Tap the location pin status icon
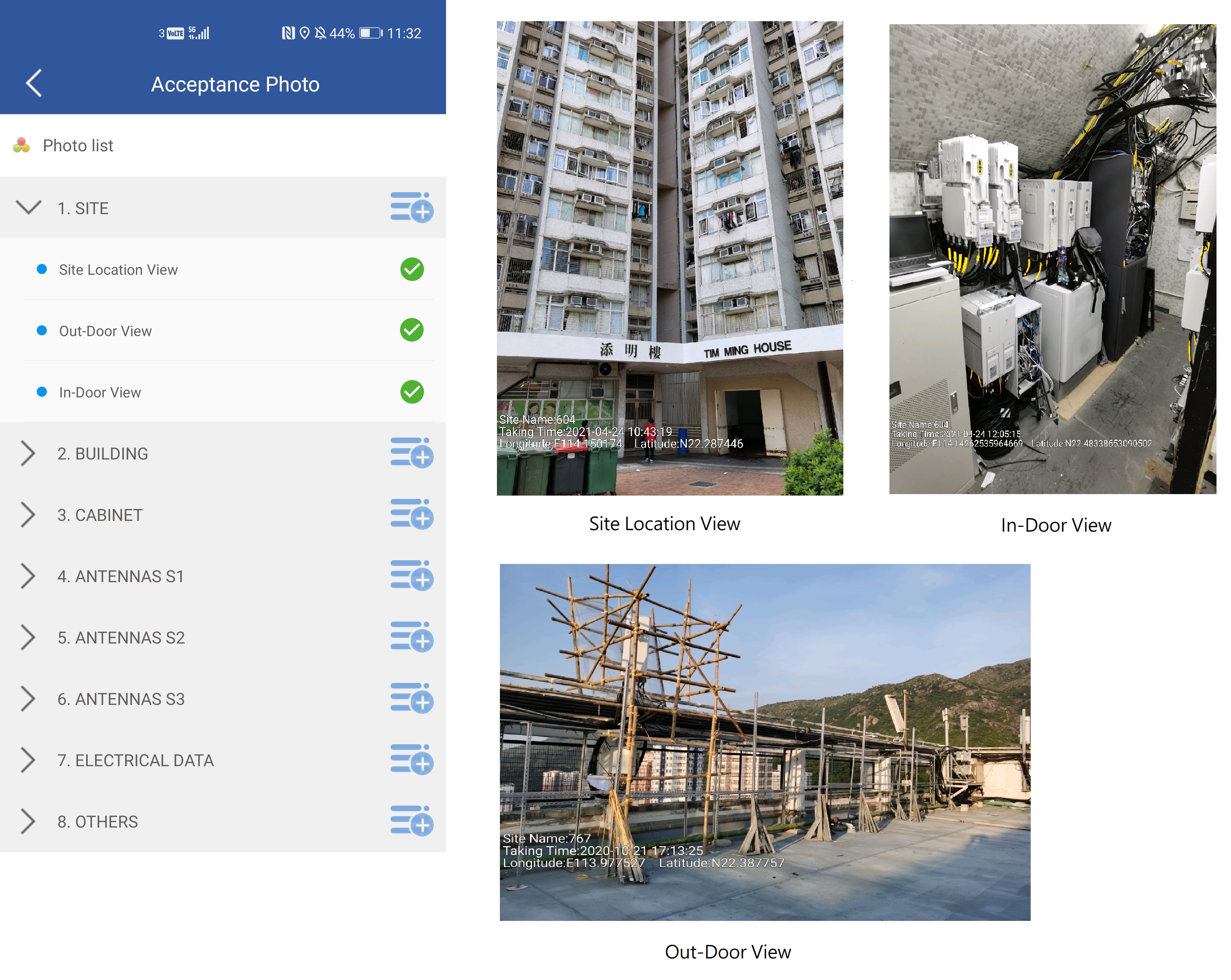1231x980 pixels. click(x=304, y=33)
